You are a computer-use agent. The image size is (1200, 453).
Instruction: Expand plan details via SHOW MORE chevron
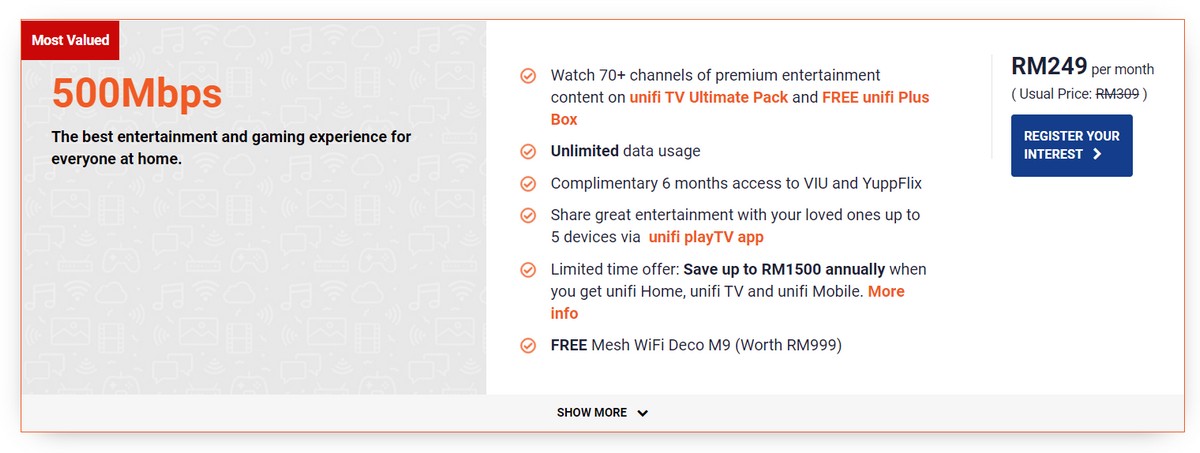pos(642,413)
